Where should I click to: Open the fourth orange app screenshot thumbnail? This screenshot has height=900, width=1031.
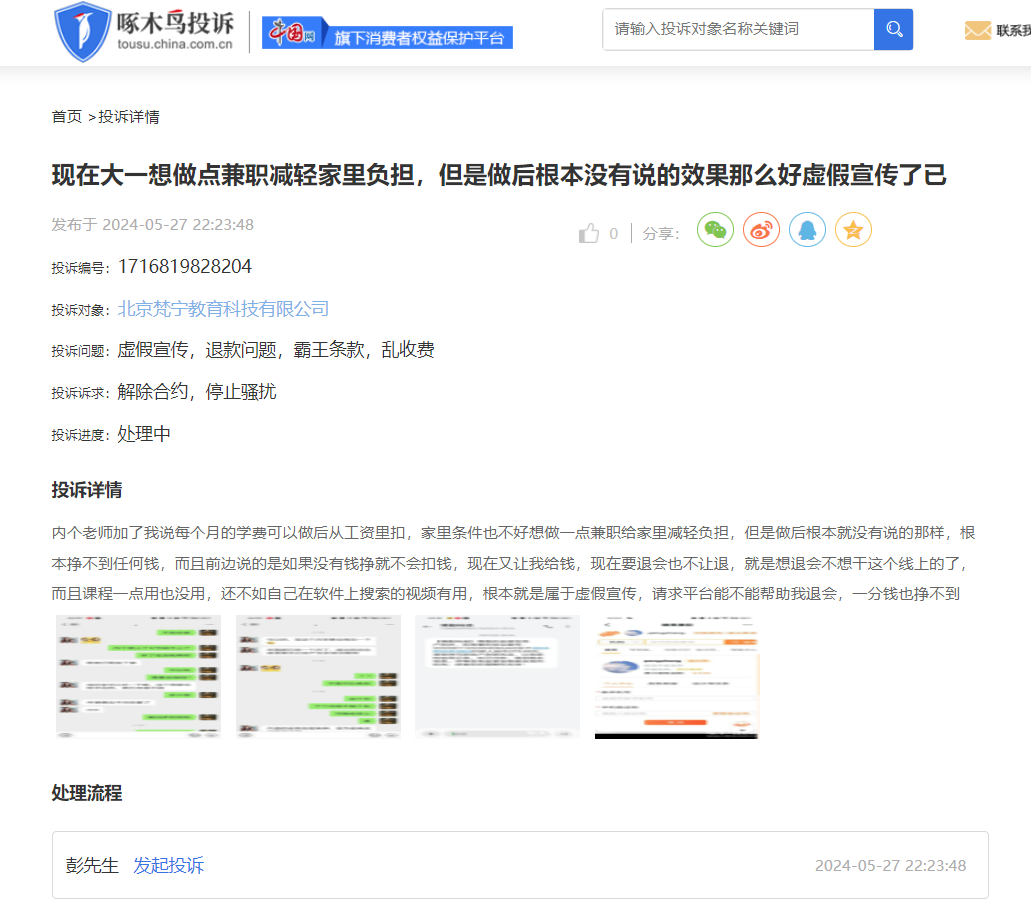[x=677, y=677]
